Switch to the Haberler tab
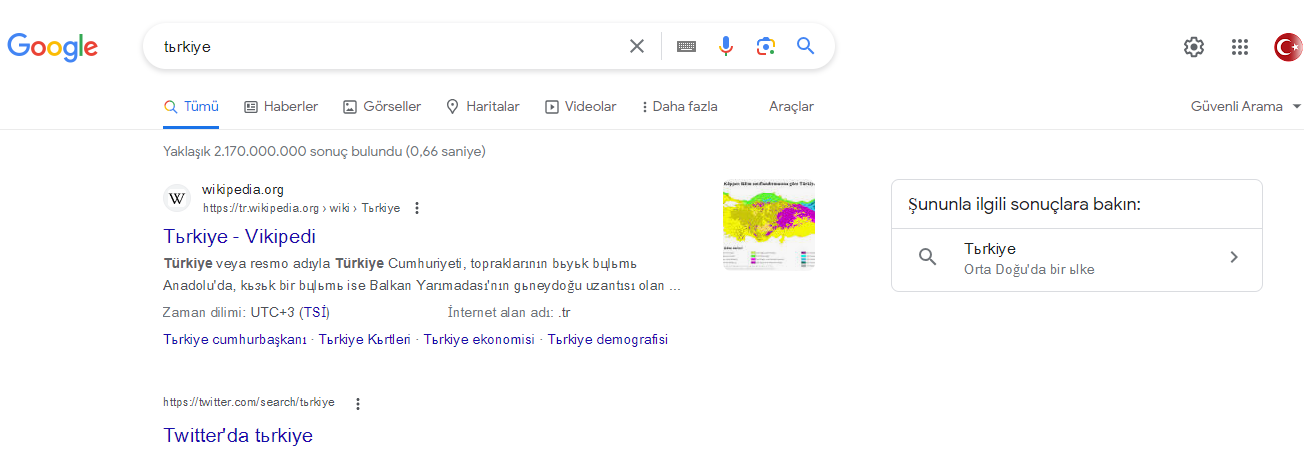1304x452 pixels. [281, 106]
